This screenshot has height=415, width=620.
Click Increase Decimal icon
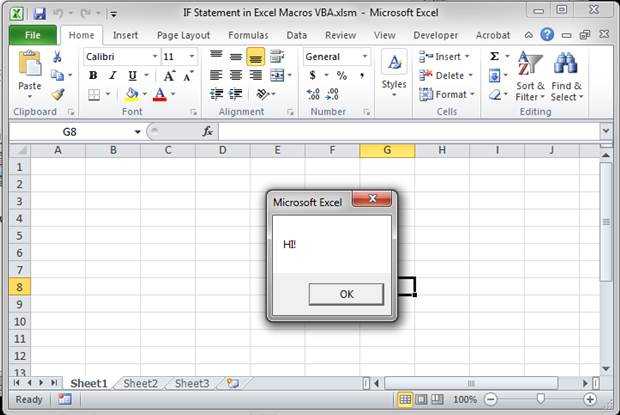click(x=313, y=94)
